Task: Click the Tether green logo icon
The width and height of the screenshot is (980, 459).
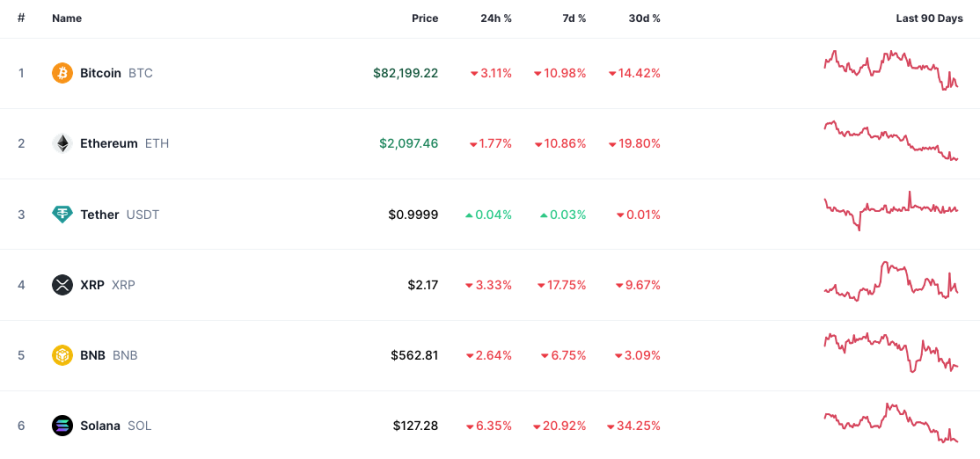Action: pyautogui.click(x=62, y=214)
